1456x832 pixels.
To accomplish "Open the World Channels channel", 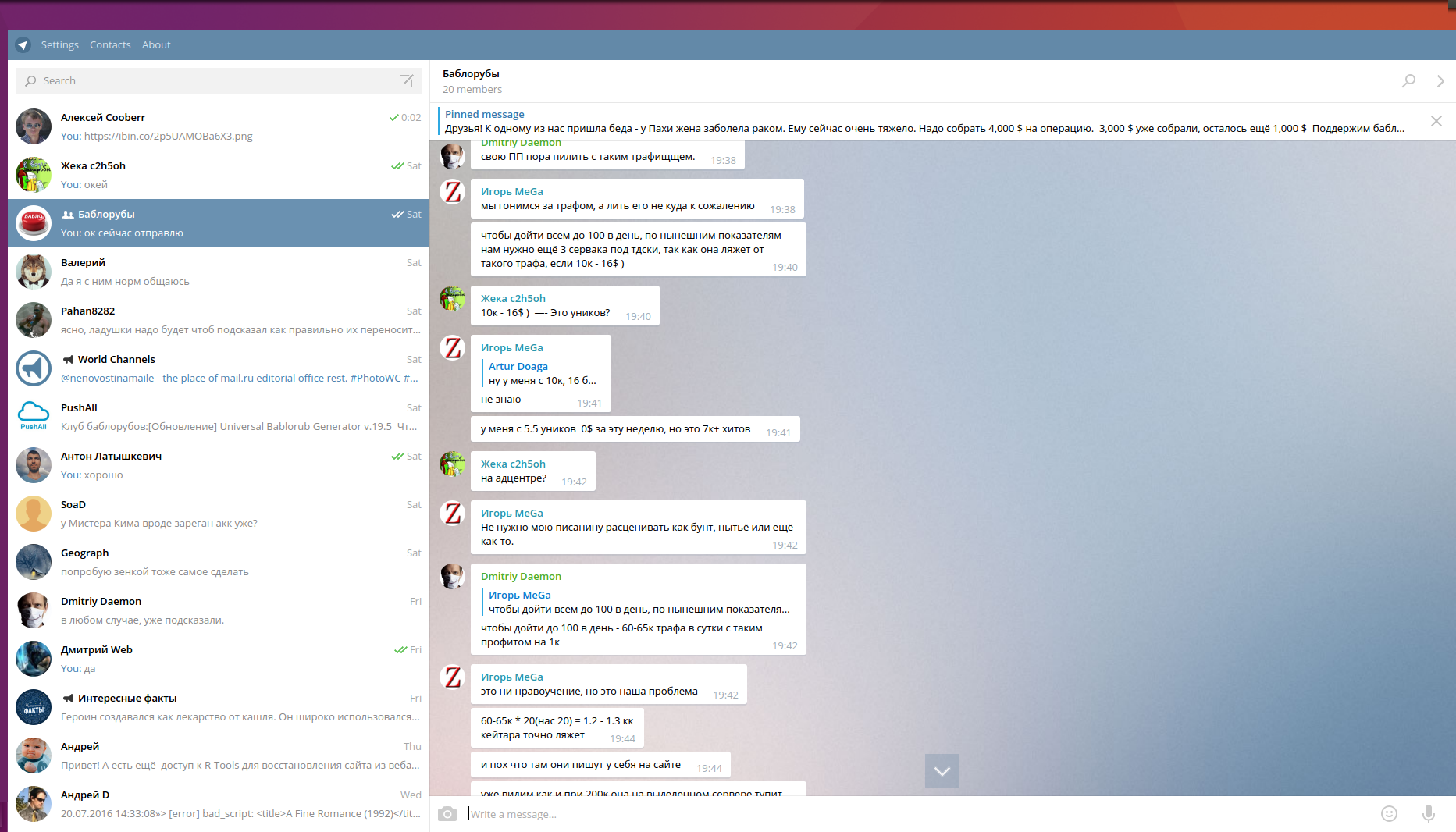I will click(219, 368).
